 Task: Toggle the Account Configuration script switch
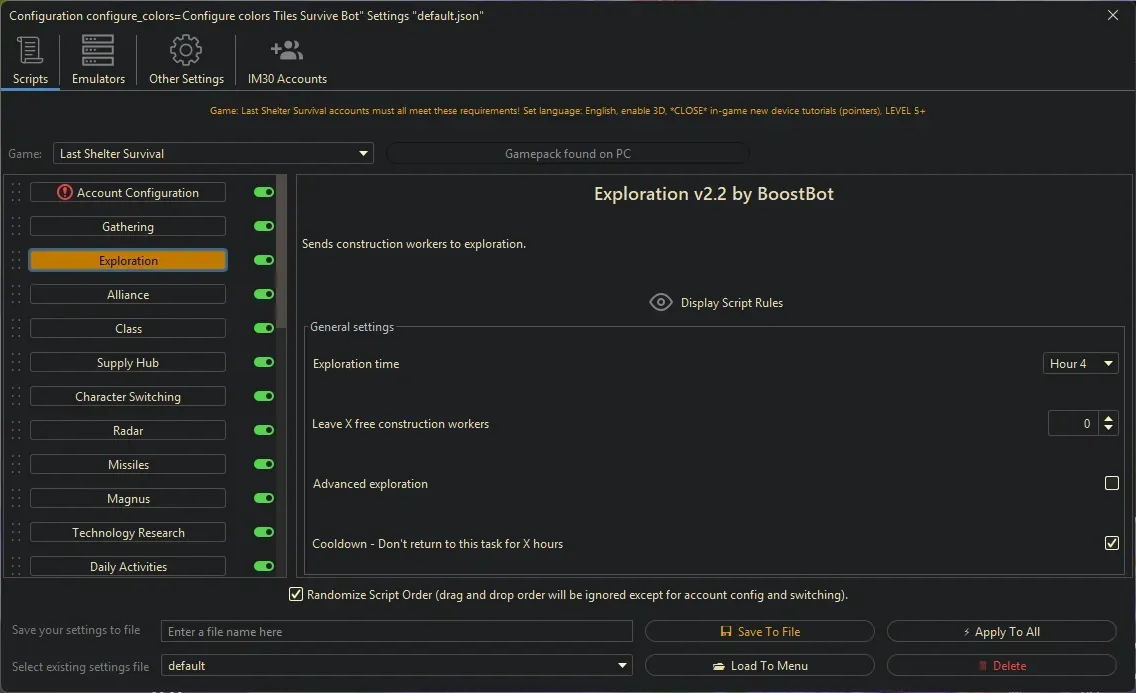(x=264, y=192)
